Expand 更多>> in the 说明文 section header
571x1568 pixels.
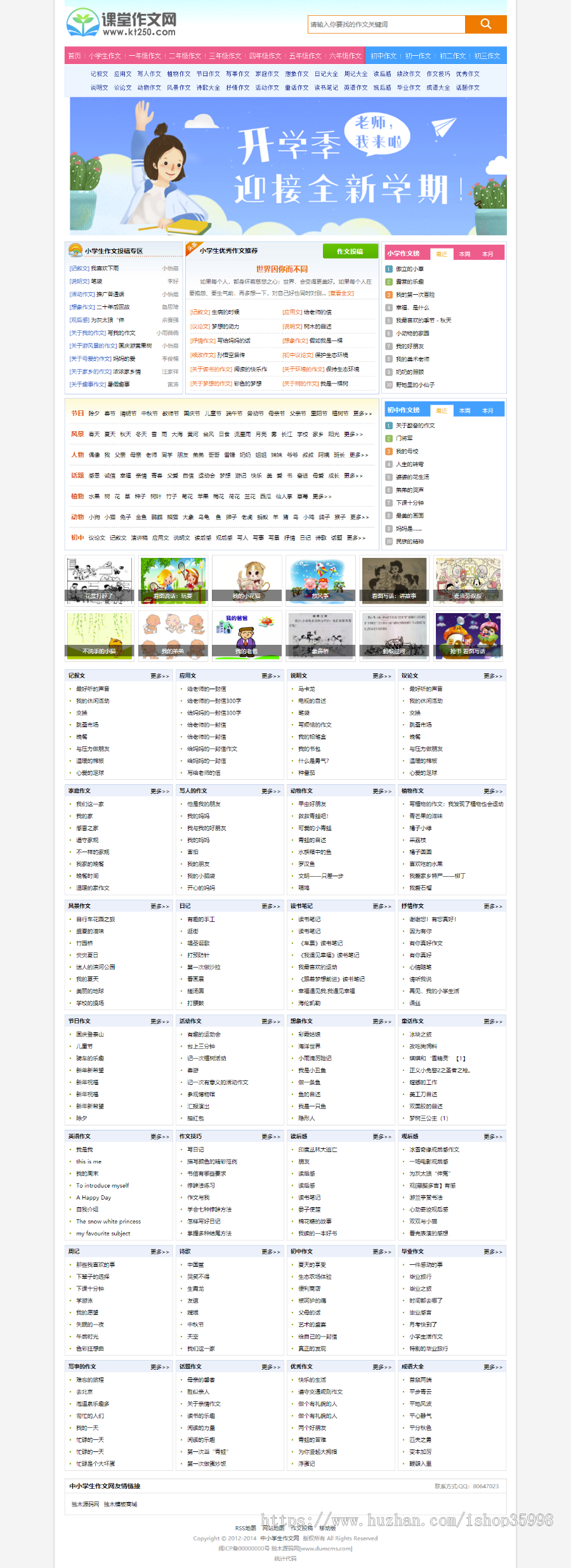(x=382, y=676)
